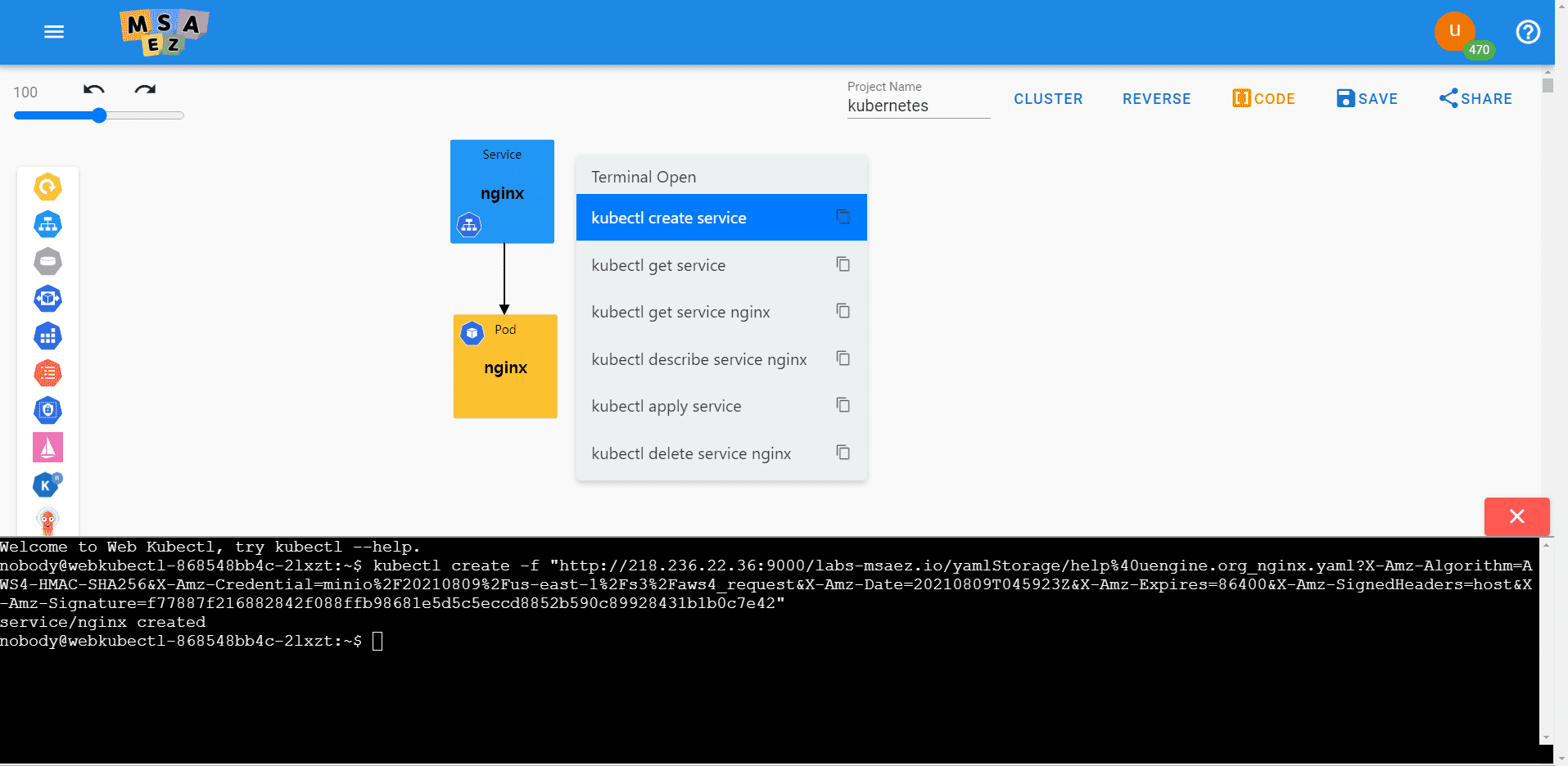Click the SAVE button

[x=1367, y=99]
